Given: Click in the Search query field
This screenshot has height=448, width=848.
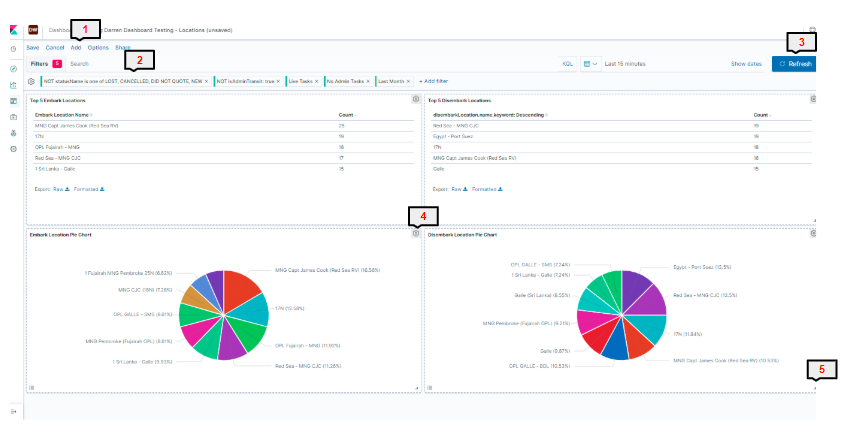Looking at the screenshot, I should (311, 64).
